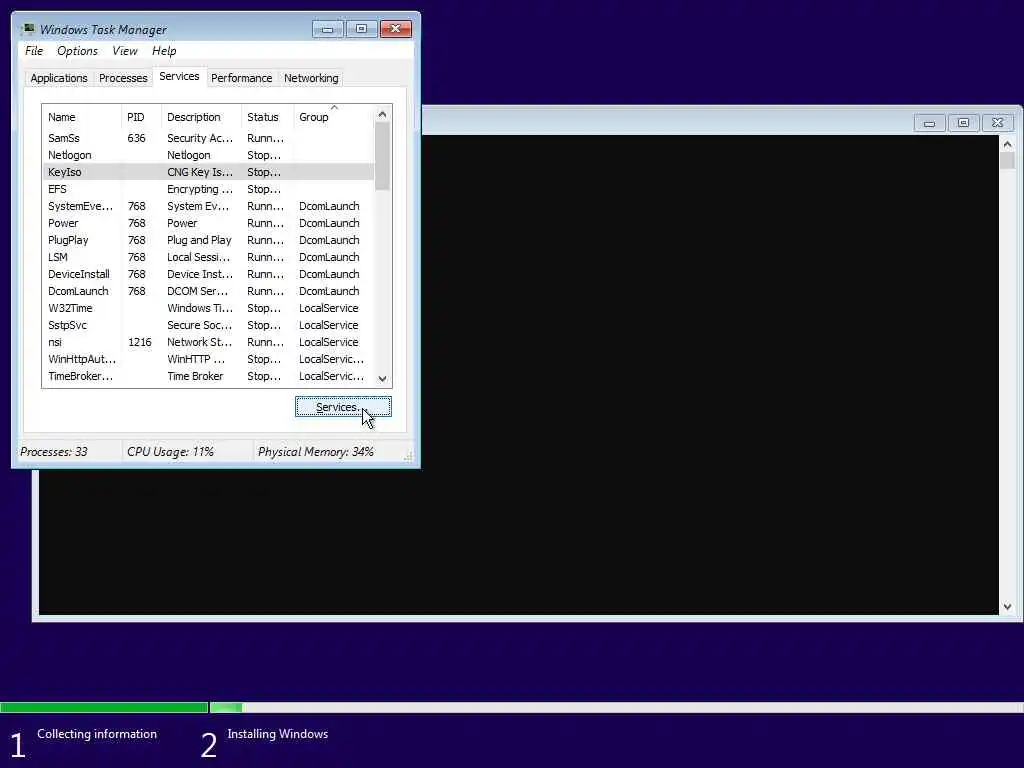
Task: Open the Options menu
Action: coord(77,51)
